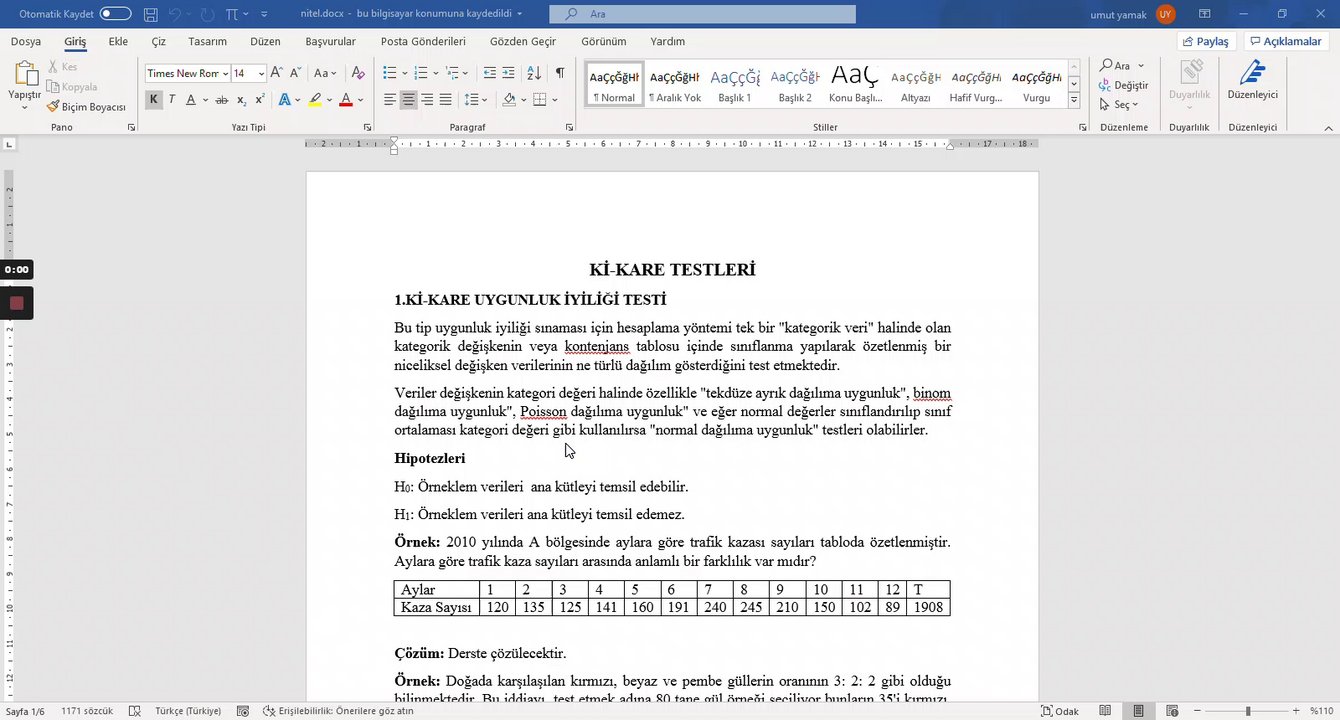The image size is (1340, 720).
Task: Open Yazı Tipi dialog launcher
Action: pyautogui.click(x=367, y=128)
